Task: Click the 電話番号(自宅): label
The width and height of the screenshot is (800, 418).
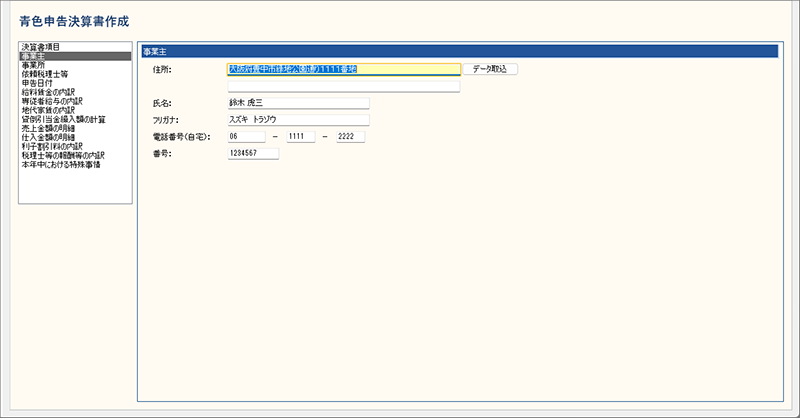Action: pos(182,137)
